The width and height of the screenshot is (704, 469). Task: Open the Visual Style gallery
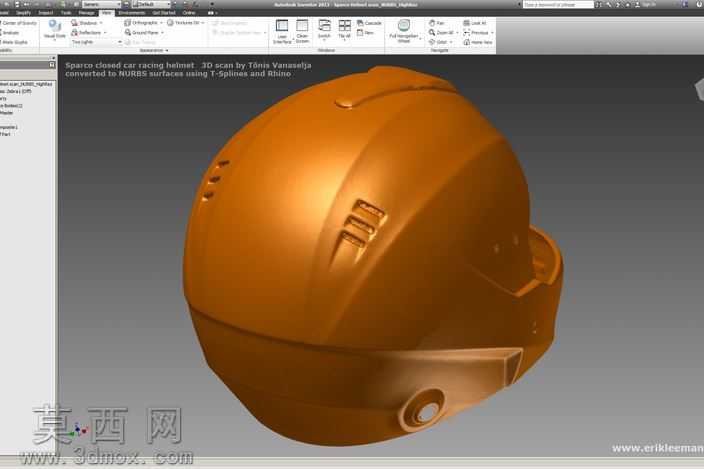tap(55, 30)
